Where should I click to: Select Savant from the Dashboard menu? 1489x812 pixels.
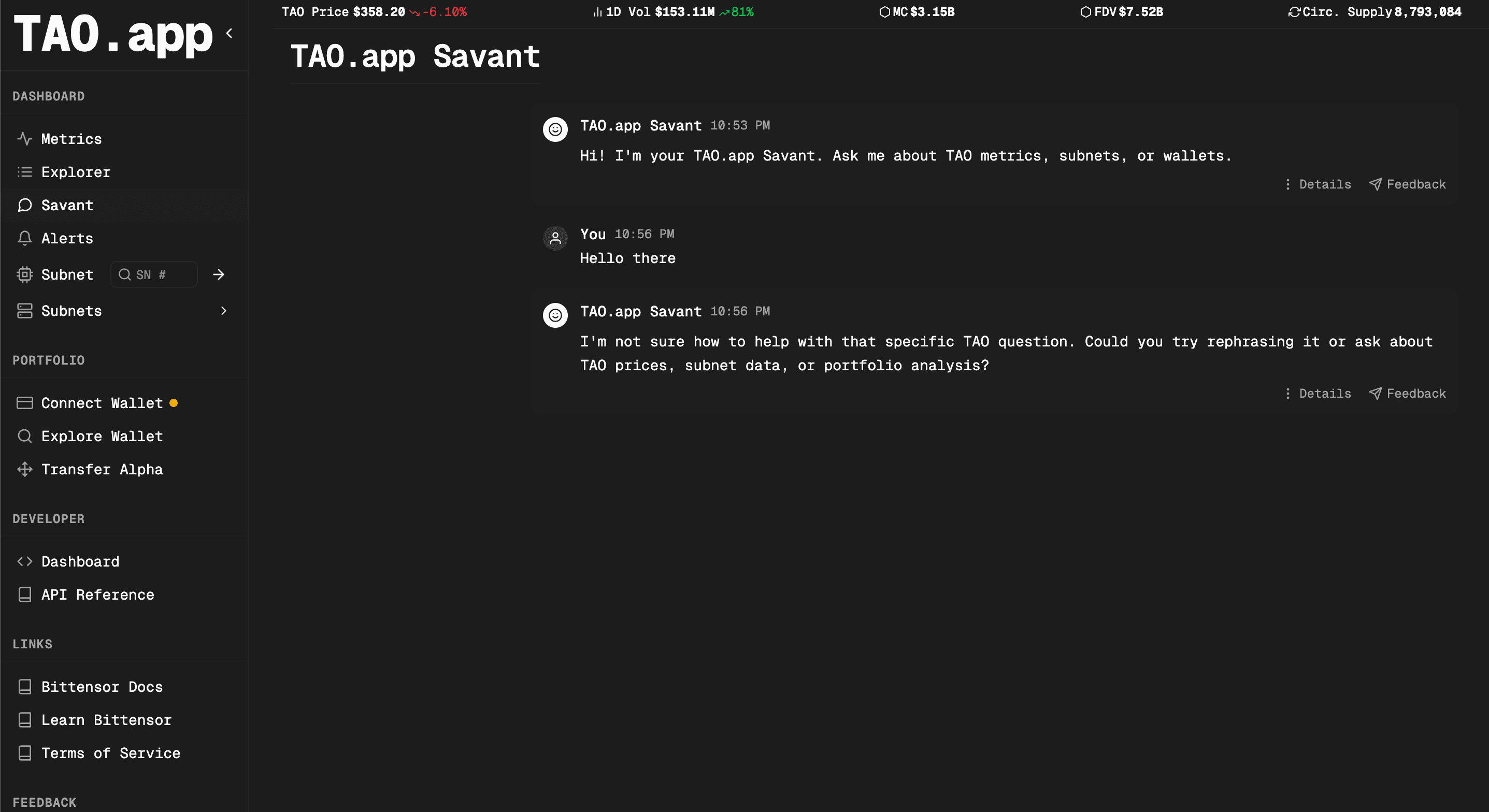point(66,205)
